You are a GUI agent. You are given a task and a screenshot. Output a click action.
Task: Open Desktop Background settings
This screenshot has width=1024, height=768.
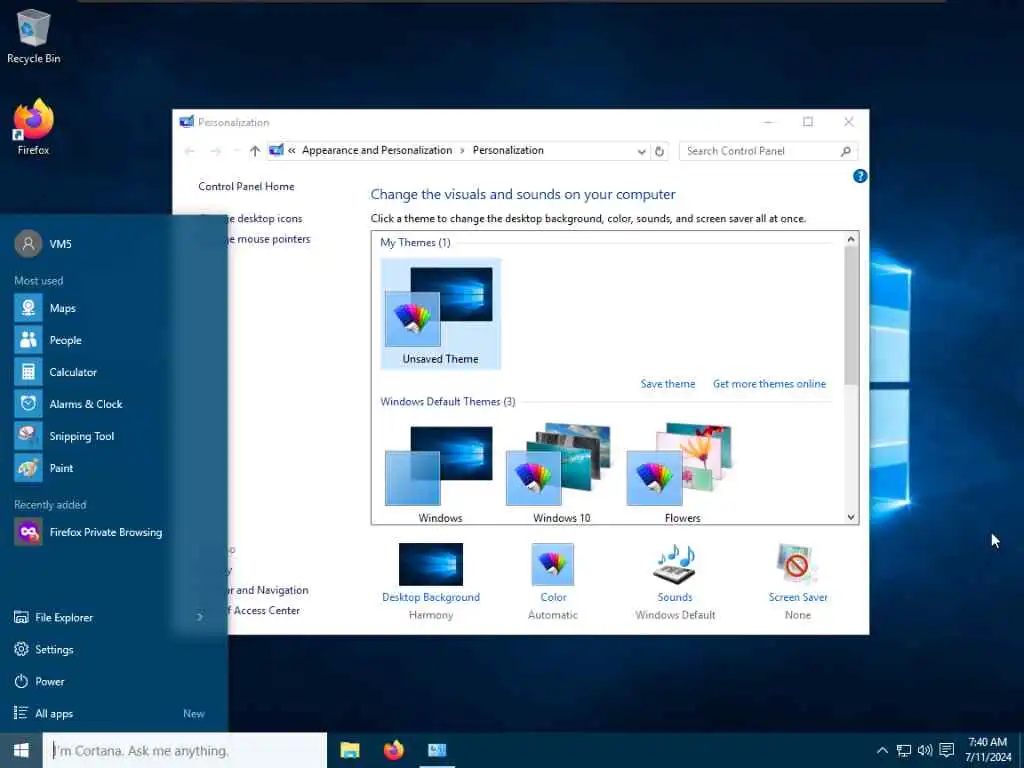coord(431,581)
